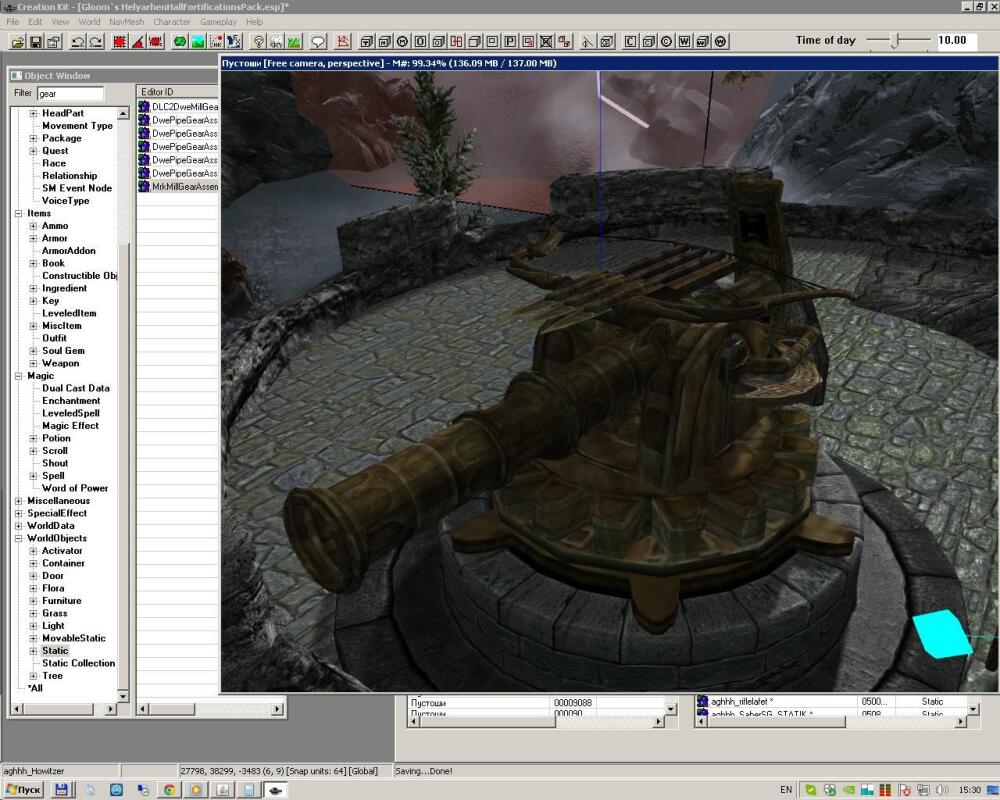Open the Gameplay menu

218,22
